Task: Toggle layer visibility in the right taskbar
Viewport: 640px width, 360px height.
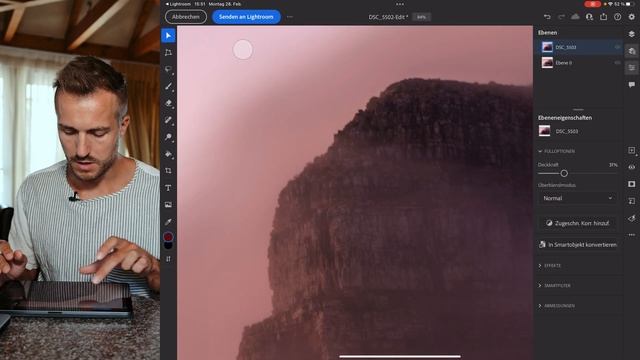Action: click(x=632, y=167)
